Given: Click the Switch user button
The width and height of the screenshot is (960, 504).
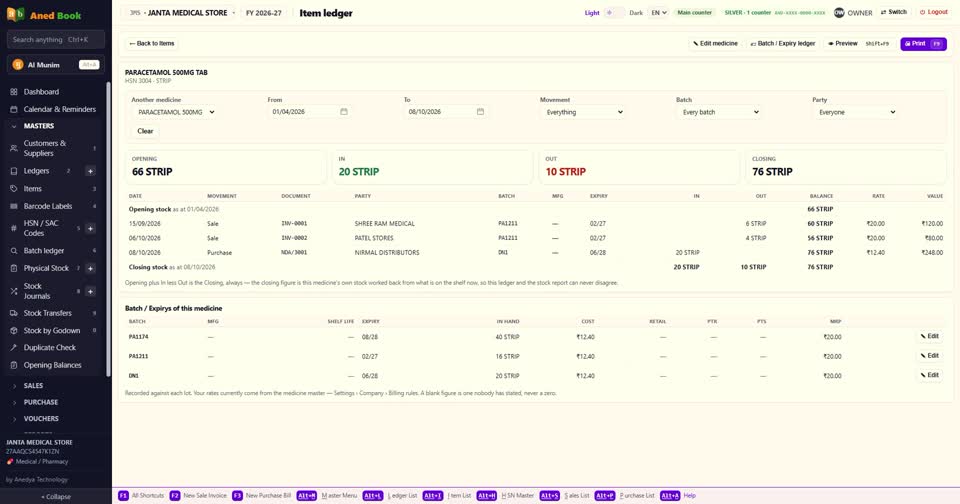Looking at the screenshot, I should pyautogui.click(x=894, y=12).
